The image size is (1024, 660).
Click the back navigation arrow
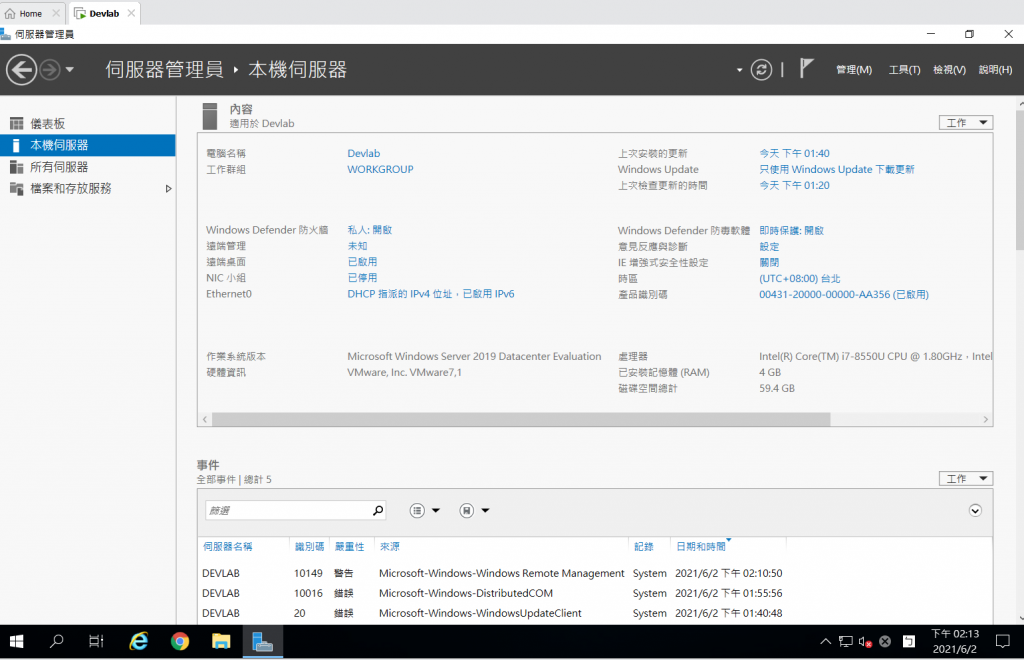(x=22, y=69)
